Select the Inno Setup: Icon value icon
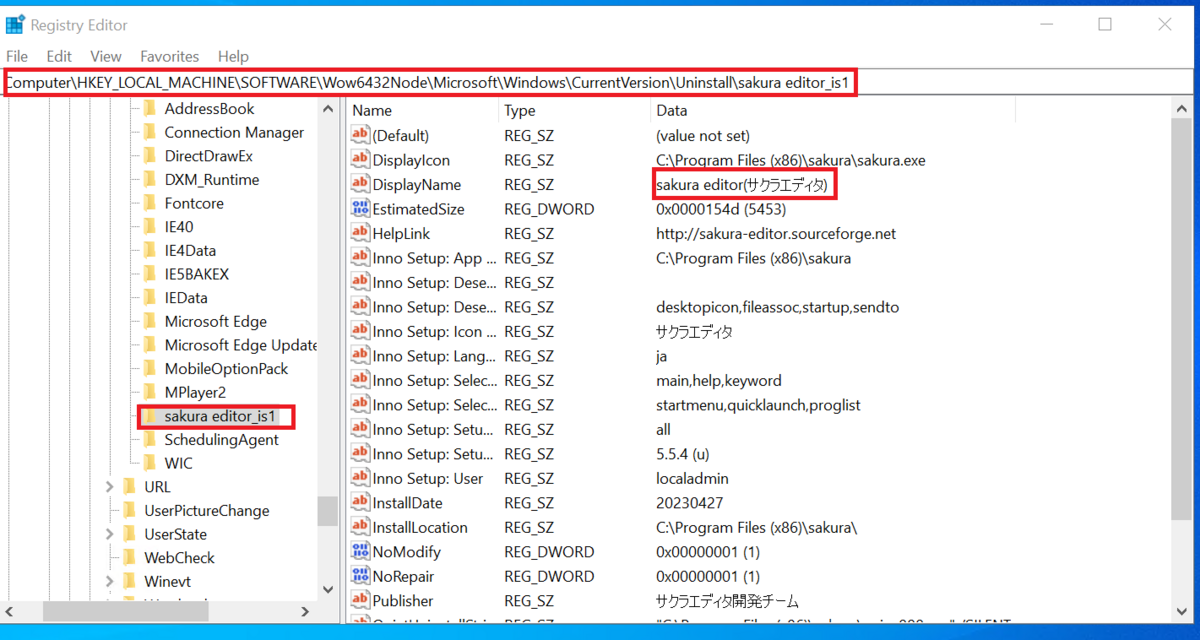1200x640 pixels. click(361, 331)
